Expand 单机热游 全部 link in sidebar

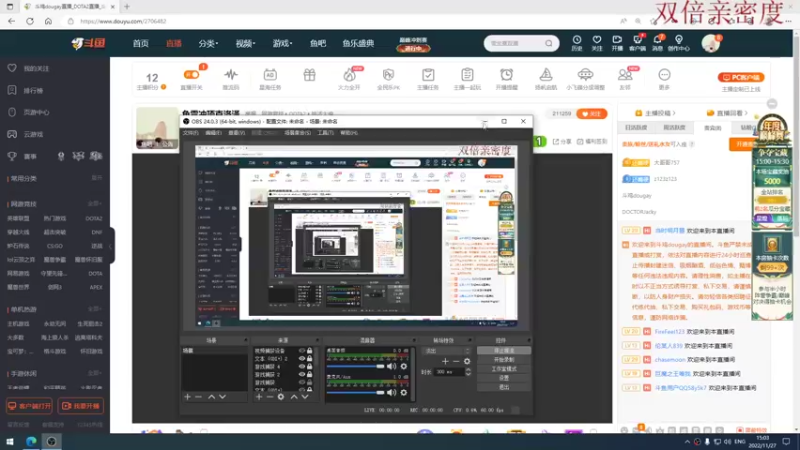click(94, 309)
